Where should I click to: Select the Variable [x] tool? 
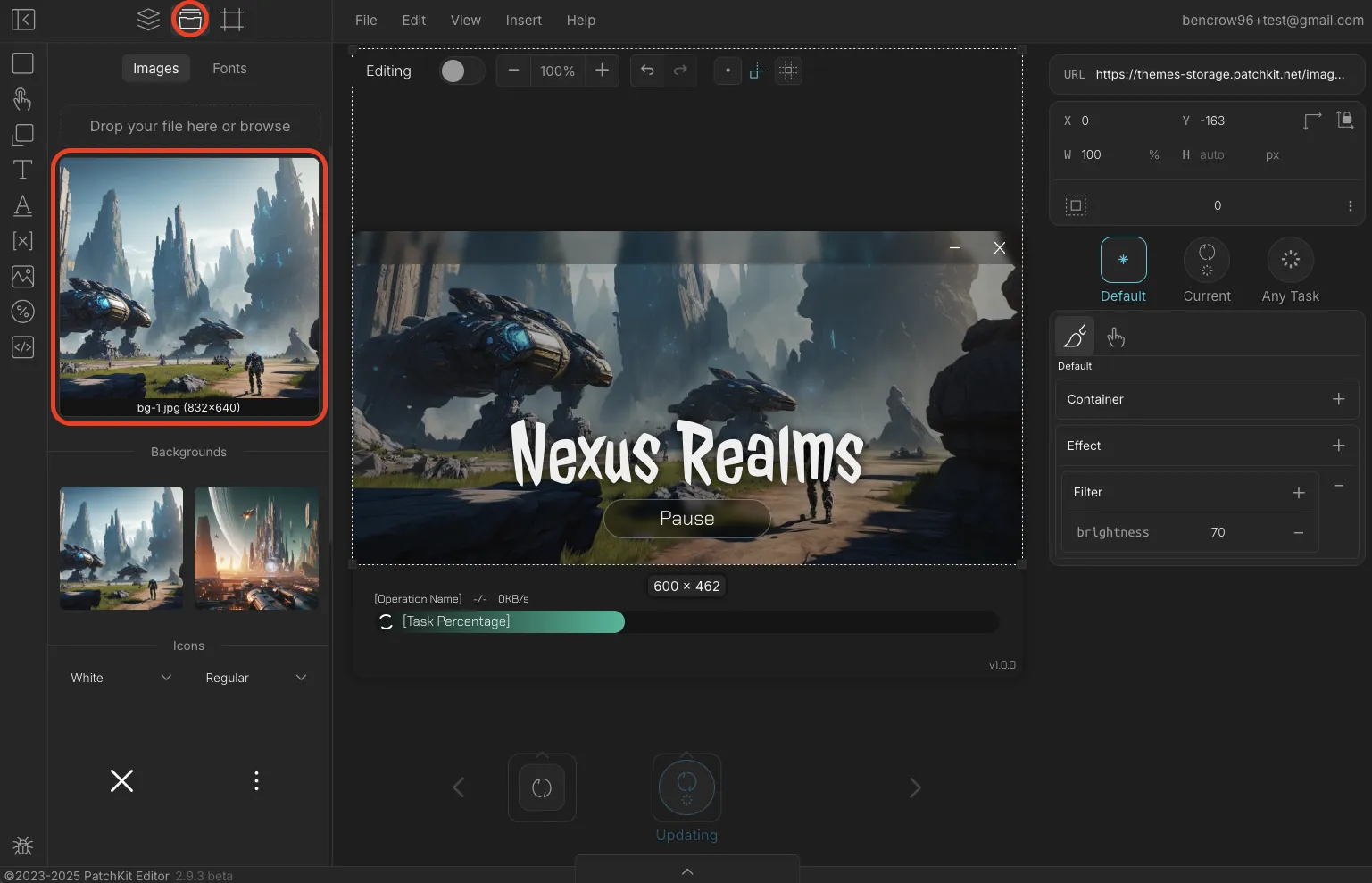23,241
